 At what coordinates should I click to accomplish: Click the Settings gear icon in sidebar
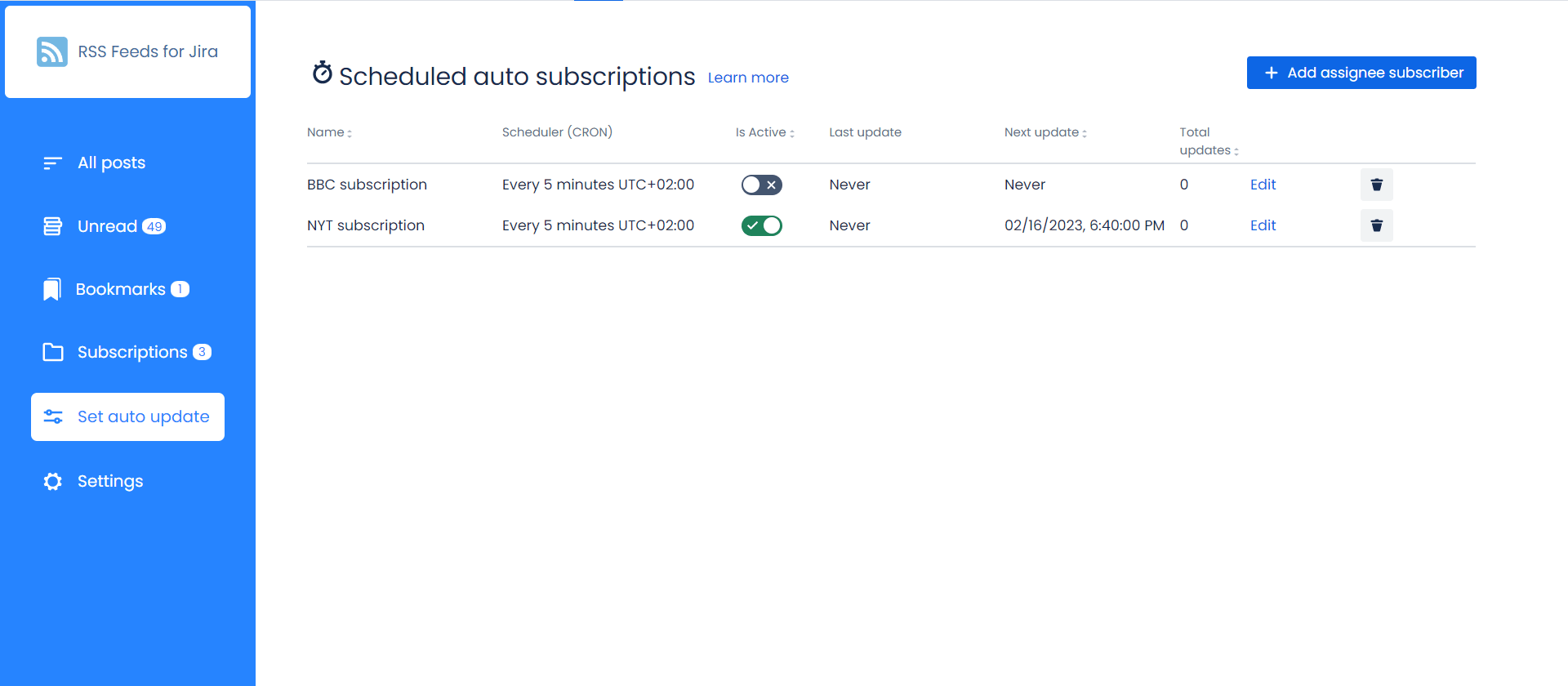53,482
